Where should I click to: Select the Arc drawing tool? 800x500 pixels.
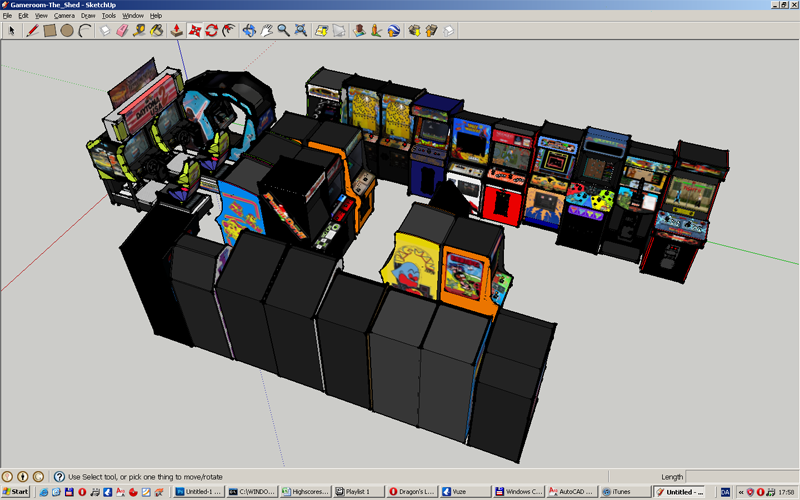84,31
